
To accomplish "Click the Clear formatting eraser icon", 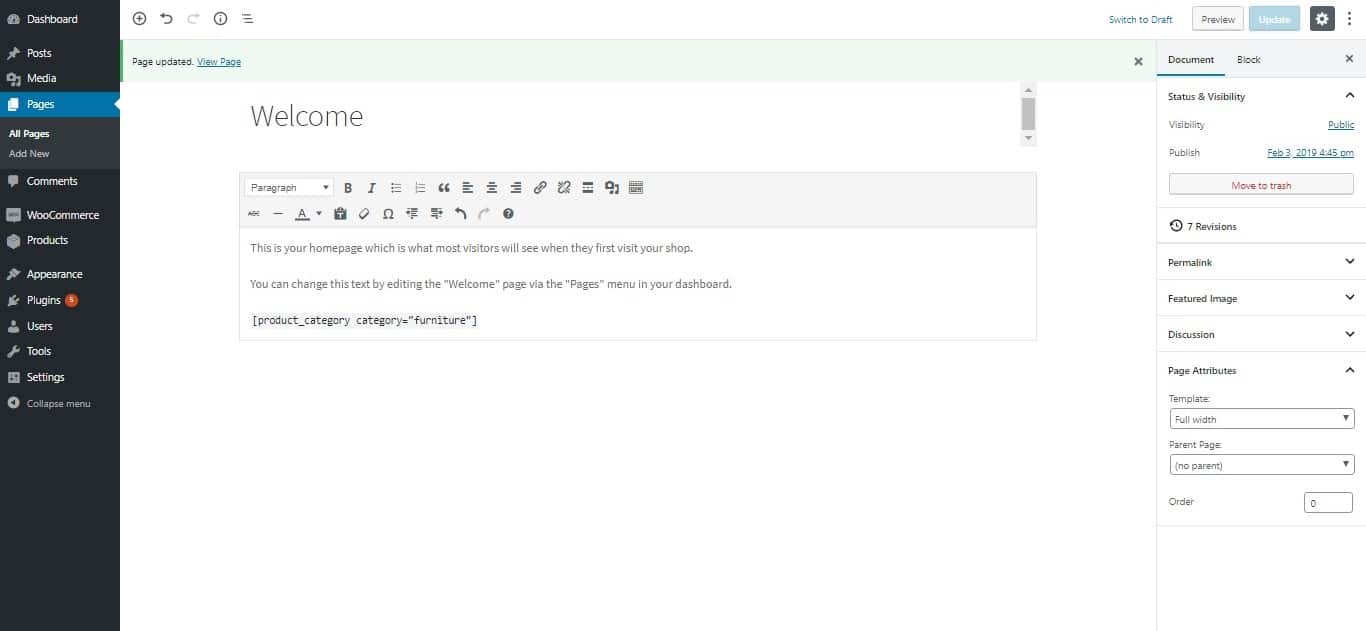I will click(x=364, y=213).
